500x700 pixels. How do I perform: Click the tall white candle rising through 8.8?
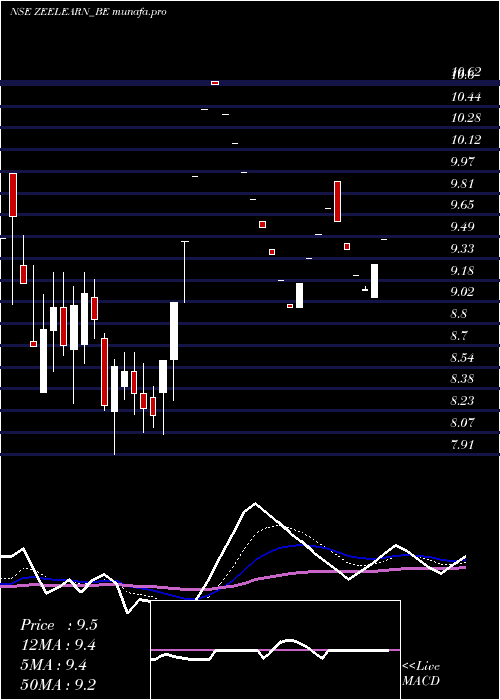tap(174, 331)
